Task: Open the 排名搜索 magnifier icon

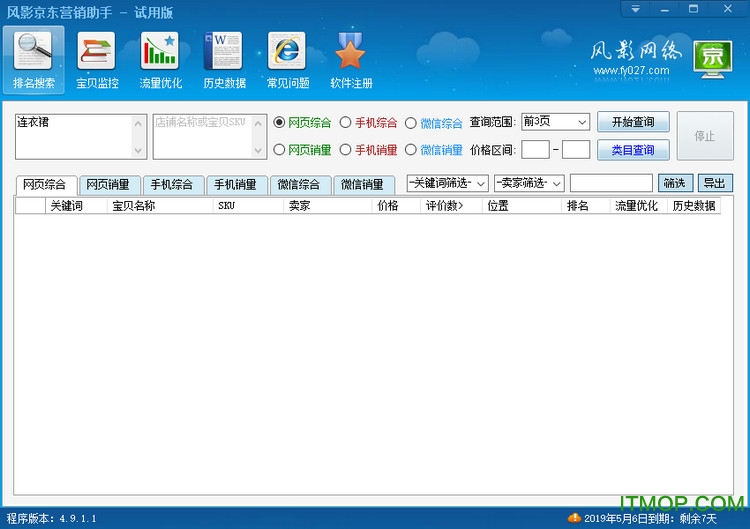Action: (34, 51)
